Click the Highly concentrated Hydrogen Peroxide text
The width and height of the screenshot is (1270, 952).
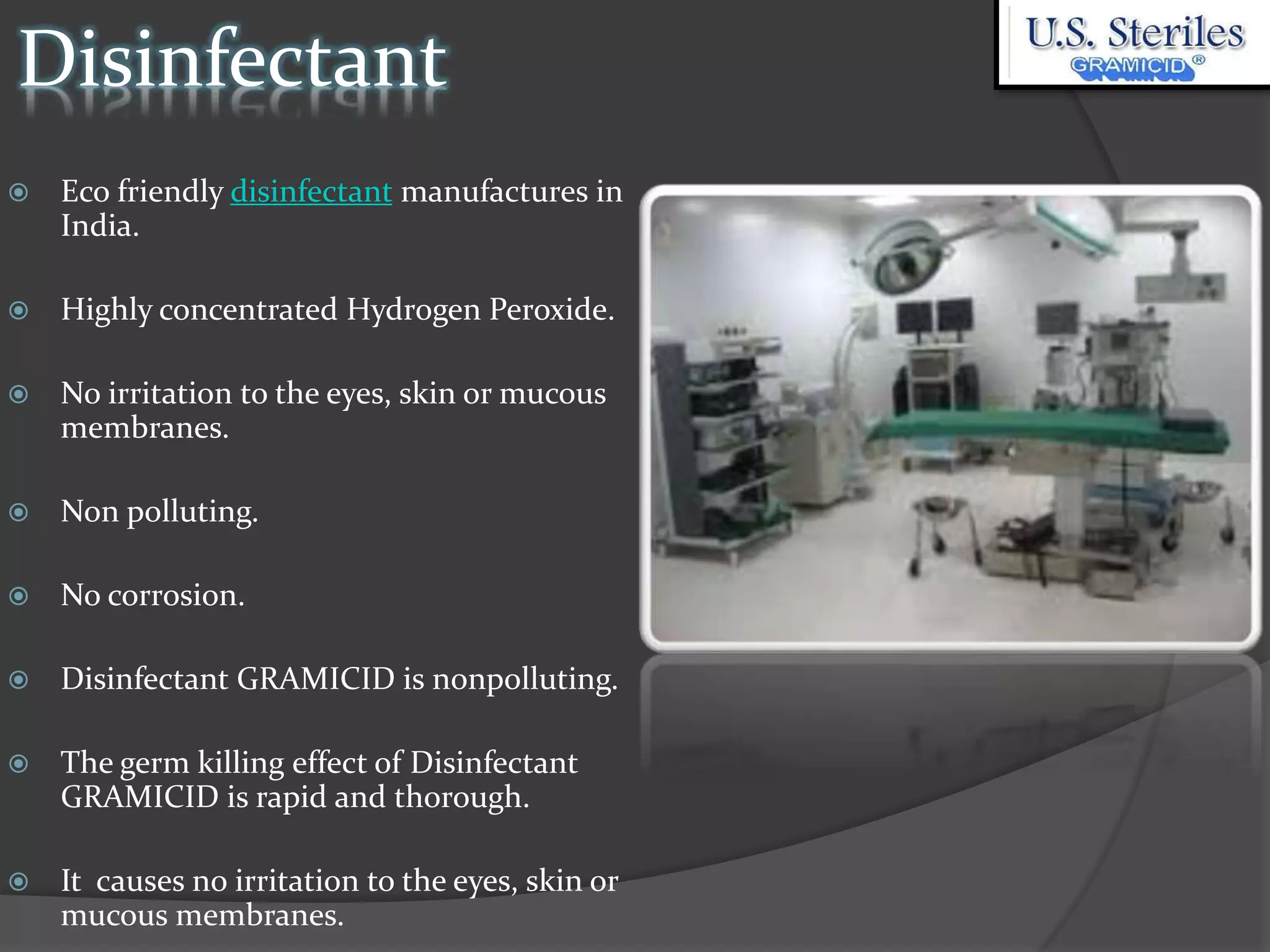coord(337,309)
